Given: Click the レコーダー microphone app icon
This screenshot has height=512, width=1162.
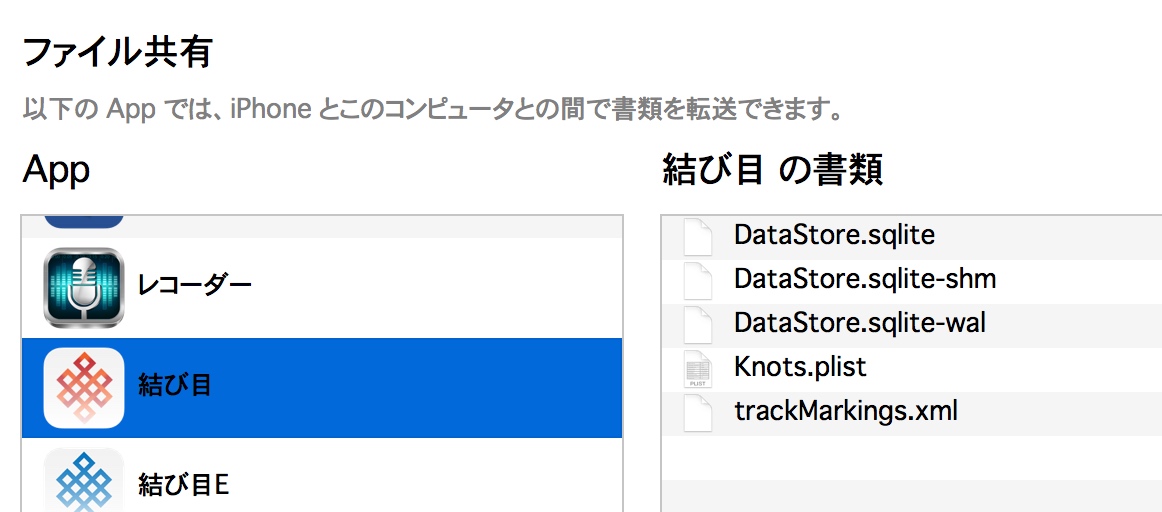Looking at the screenshot, I should click(84, 287).
